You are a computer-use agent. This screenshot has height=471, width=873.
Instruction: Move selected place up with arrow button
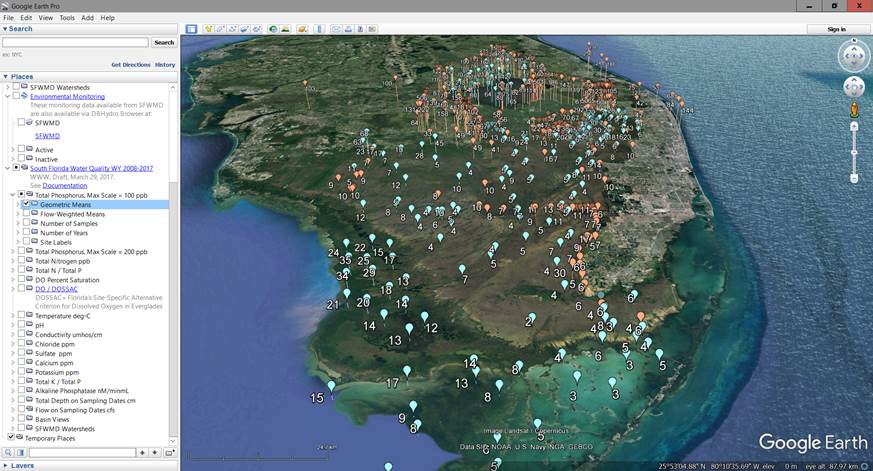pos(143,453)
